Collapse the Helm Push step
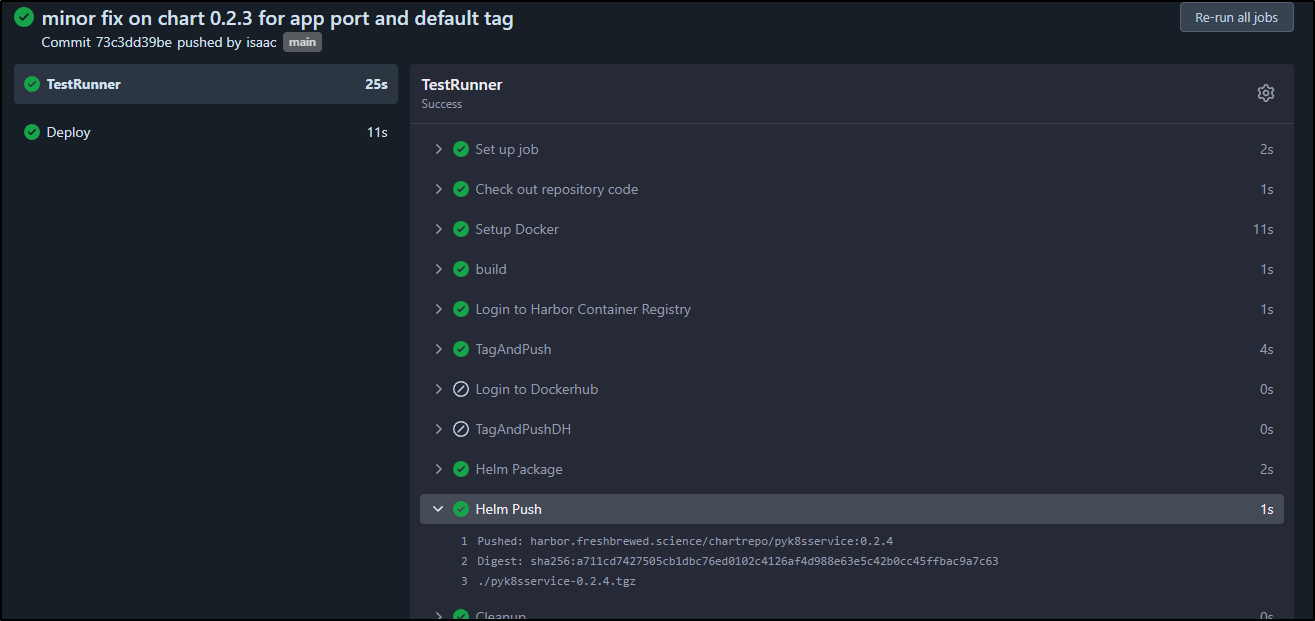Viewport: 1315px width, 621px height. [438, 509]
